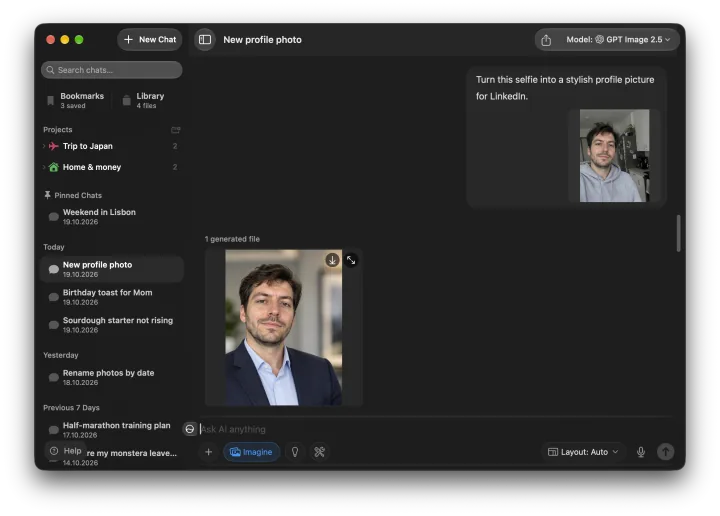Click the new project folder icon
The image size is (720, 516).
point(175,130)
